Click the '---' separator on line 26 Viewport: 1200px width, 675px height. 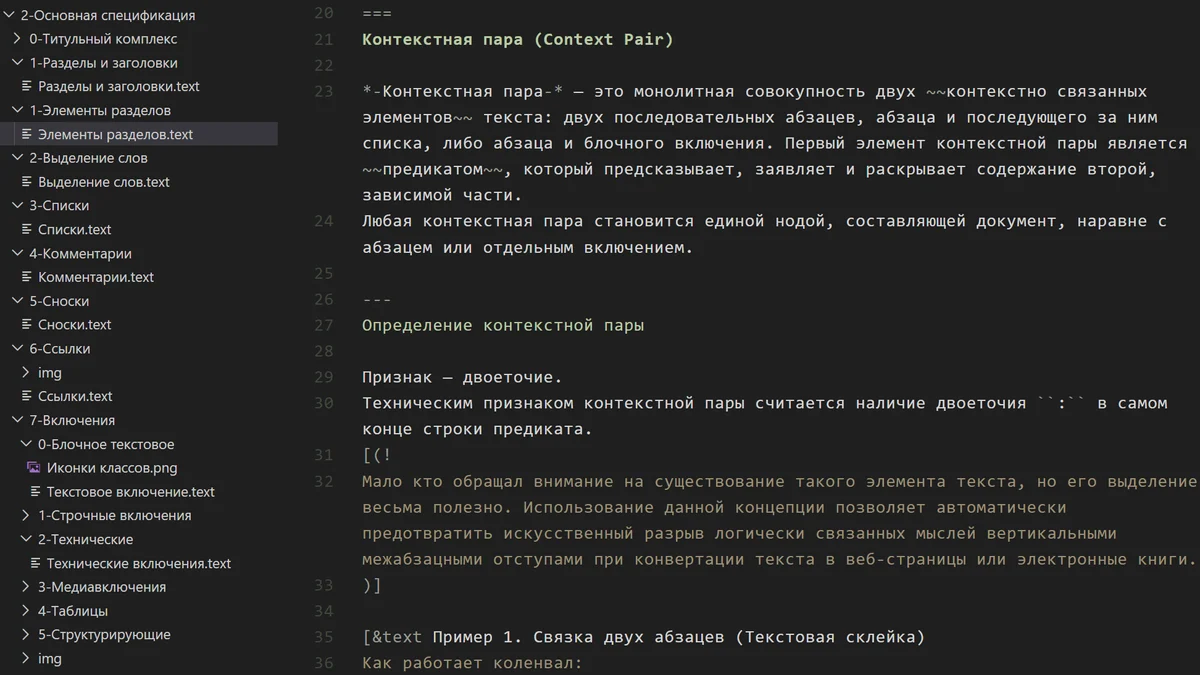(377, 299)
